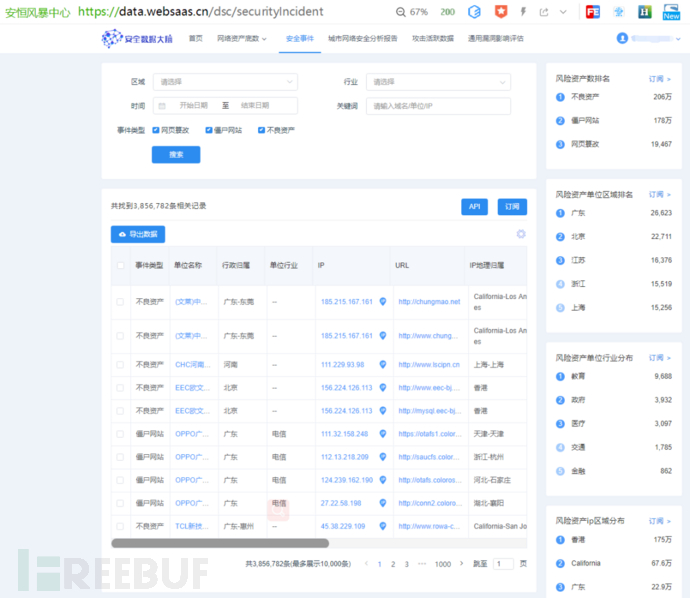Click the blue hexagon extension icon
Viewport: 690px width, 598px height.
[474, 12]
